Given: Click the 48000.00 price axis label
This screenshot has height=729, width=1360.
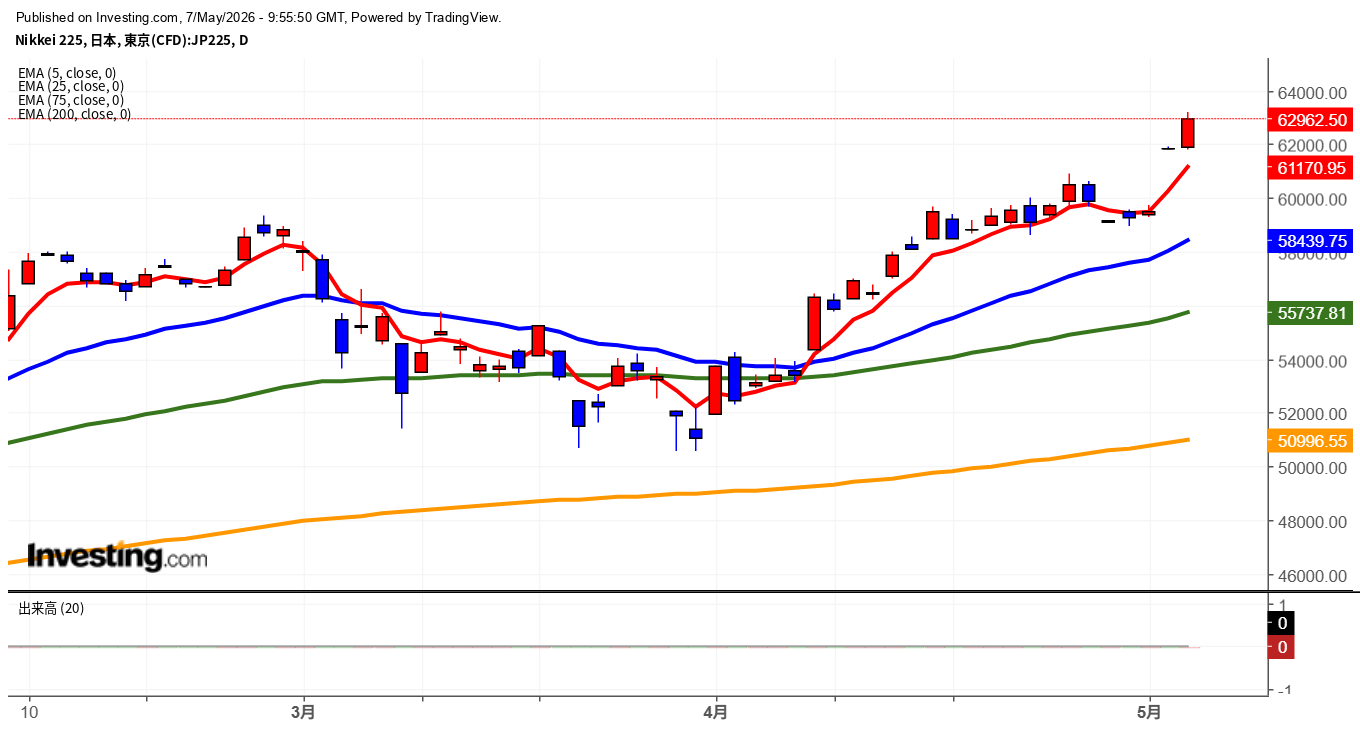Looking at the screenshot, I should [x=1311, y=522].
